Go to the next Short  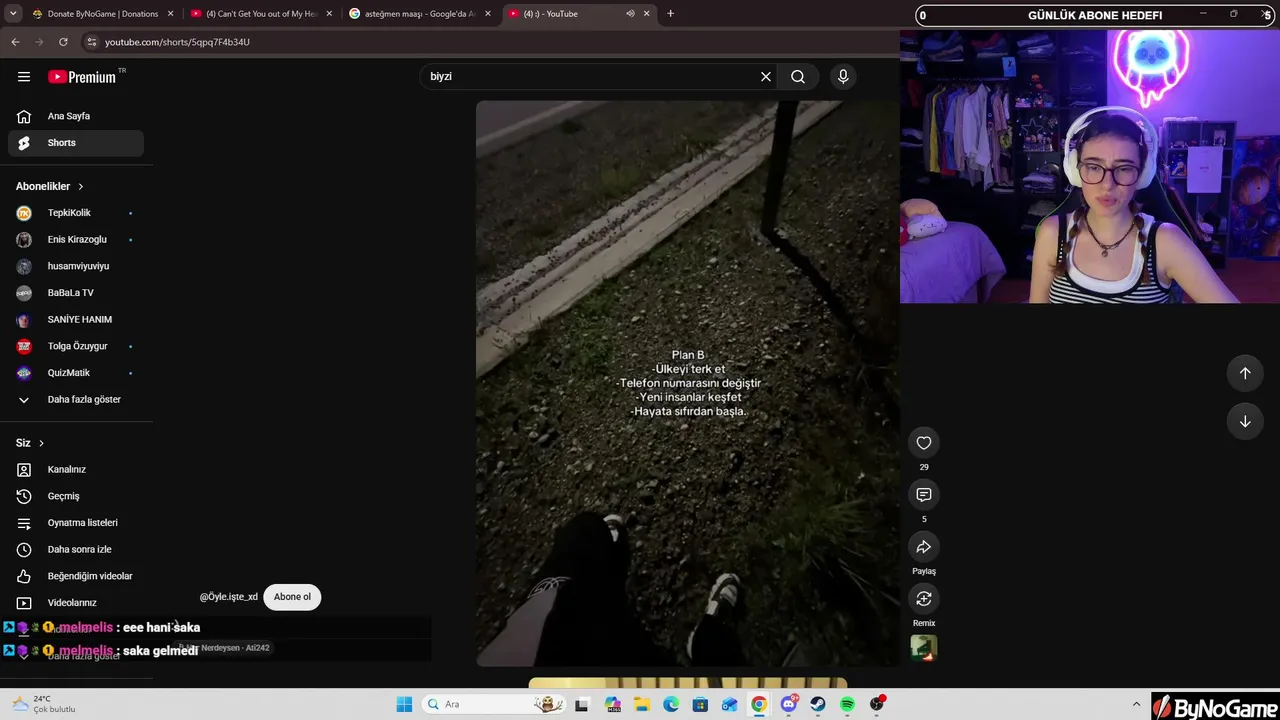1245,421
